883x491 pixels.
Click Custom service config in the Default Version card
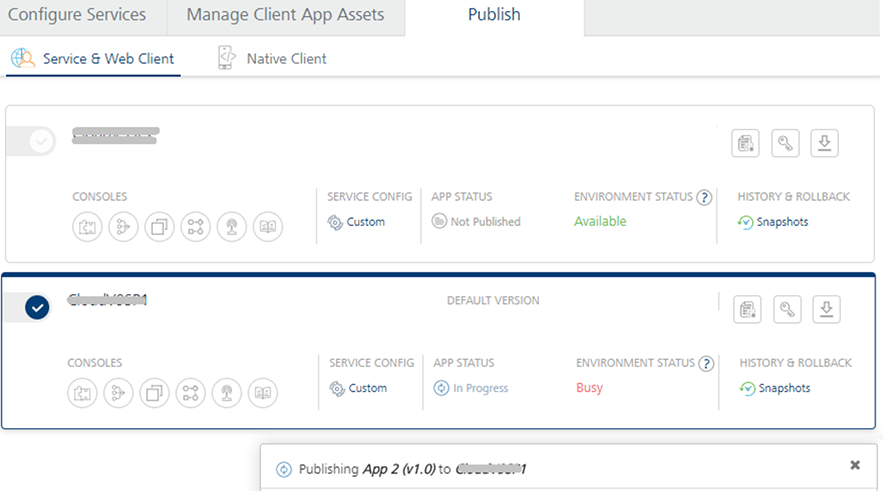367,388
